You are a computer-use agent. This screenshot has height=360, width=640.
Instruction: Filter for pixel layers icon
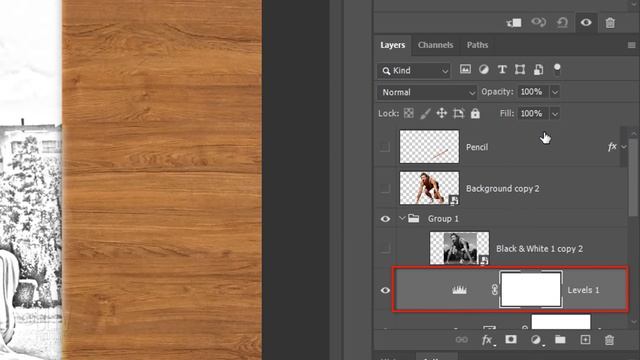click(x=465, y=69)
